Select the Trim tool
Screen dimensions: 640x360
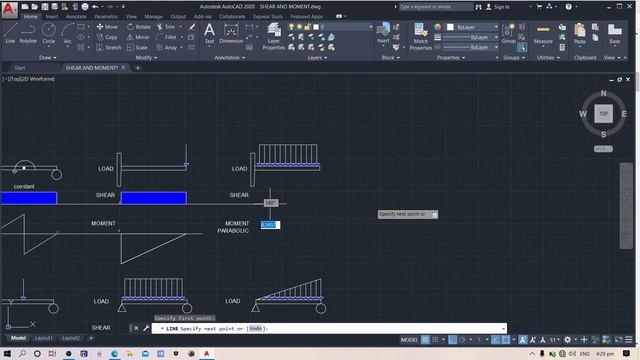click(166, 27)
